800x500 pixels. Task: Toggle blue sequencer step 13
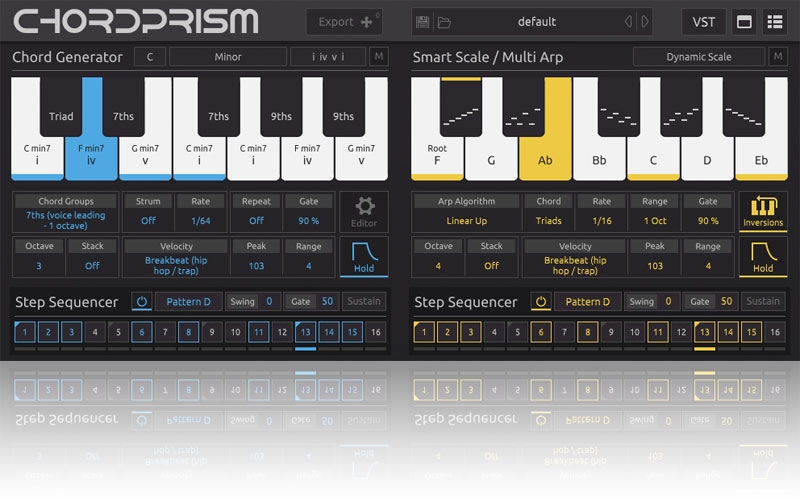point(305,332)
